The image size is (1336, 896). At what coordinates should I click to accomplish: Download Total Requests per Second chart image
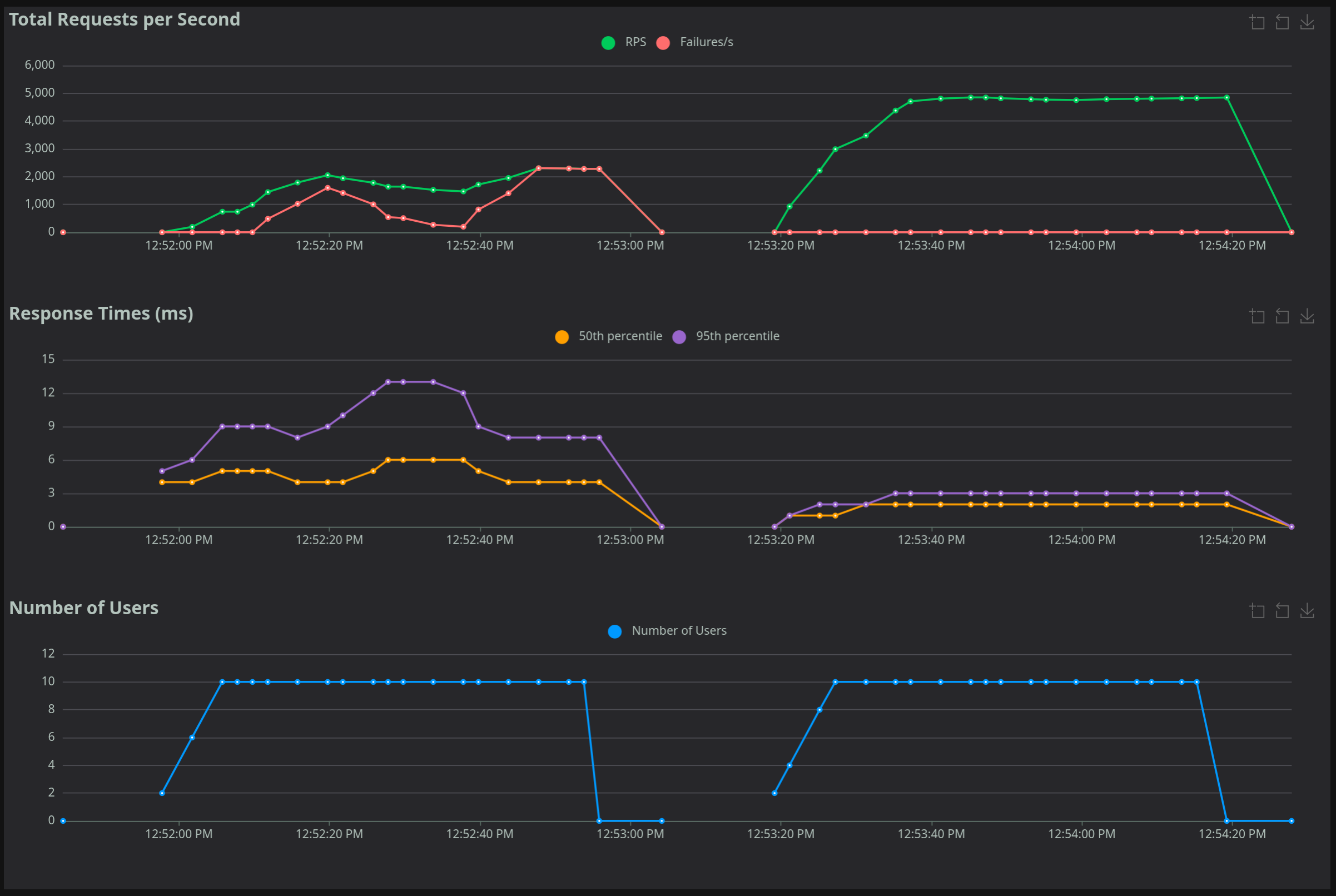click(1307, 22)
